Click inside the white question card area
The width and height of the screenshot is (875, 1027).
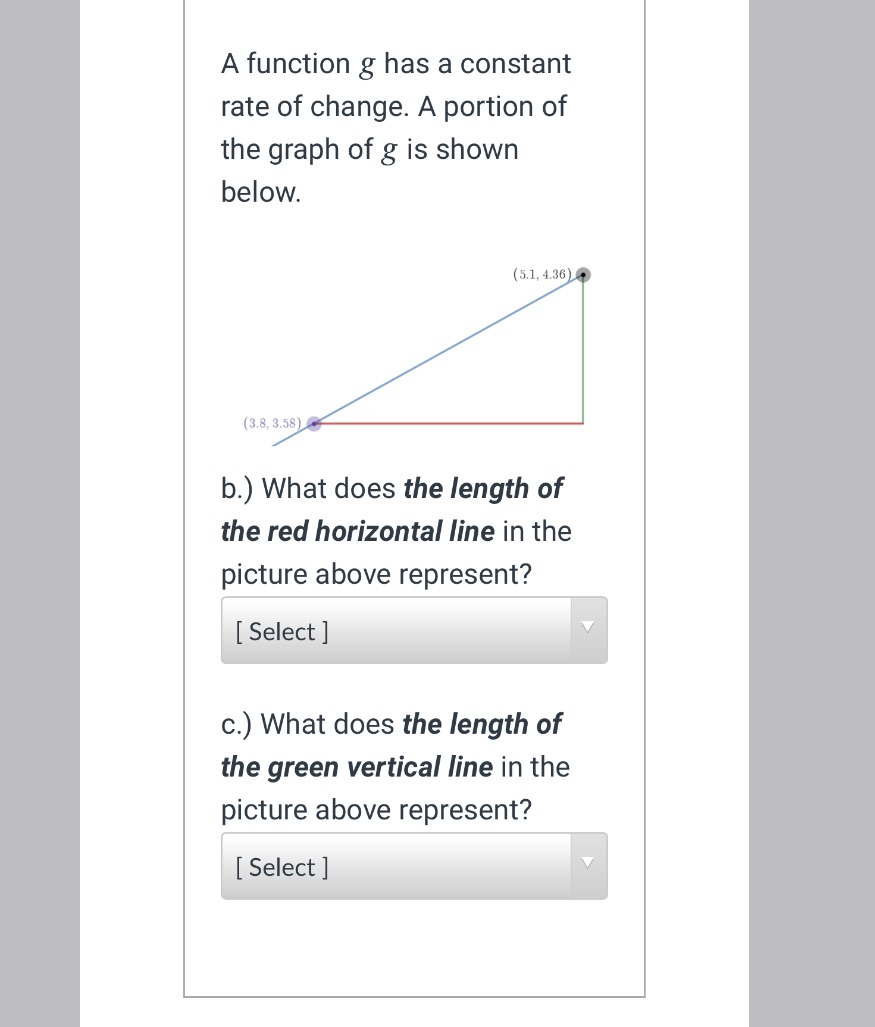[x=413, y=950]
